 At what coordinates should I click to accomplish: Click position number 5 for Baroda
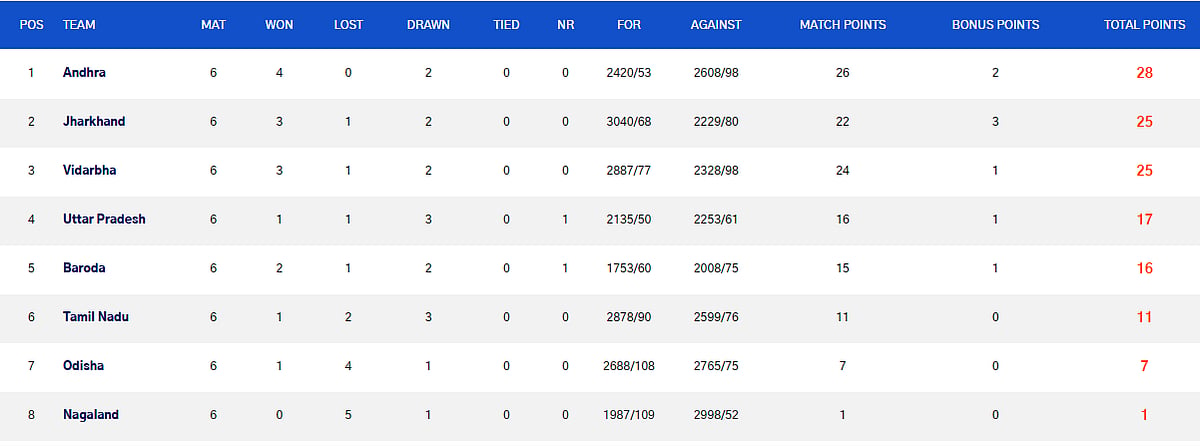(x=31, y=268)
